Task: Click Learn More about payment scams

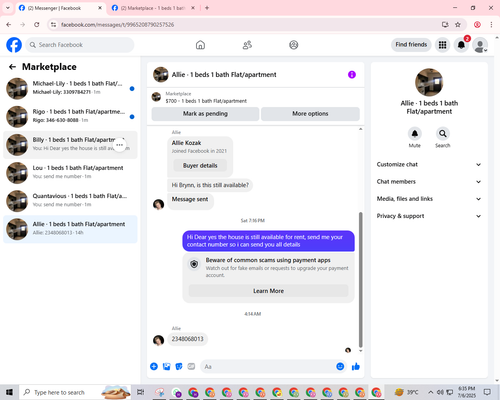Action: pos(268,291)
